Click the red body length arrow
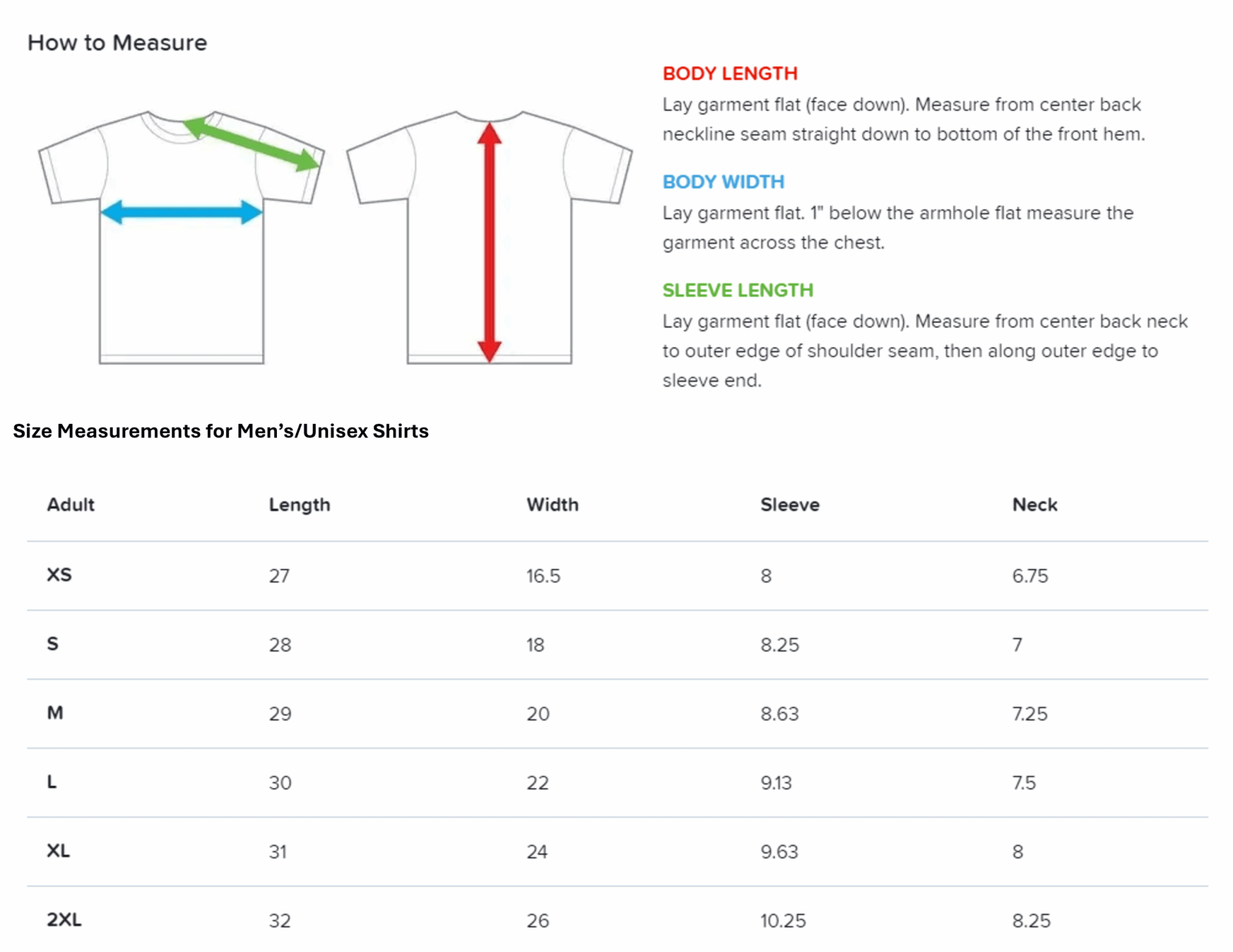Image resolution: width=1233 pixels, height=952 pixels. tap(489, 241)
